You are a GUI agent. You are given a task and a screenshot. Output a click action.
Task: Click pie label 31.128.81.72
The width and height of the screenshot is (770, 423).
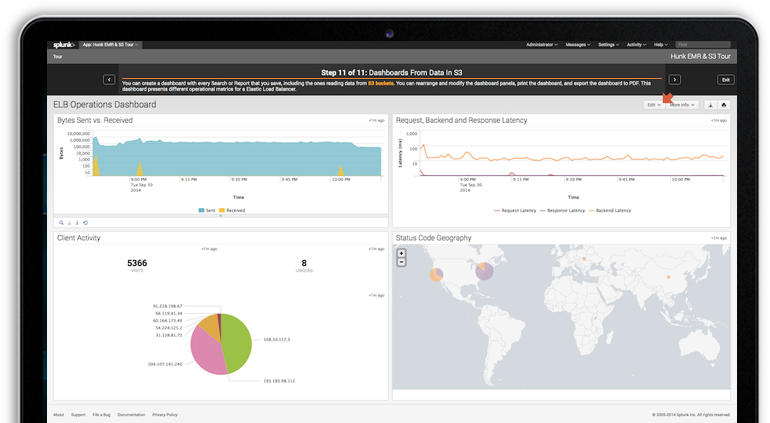click(168, 335)
